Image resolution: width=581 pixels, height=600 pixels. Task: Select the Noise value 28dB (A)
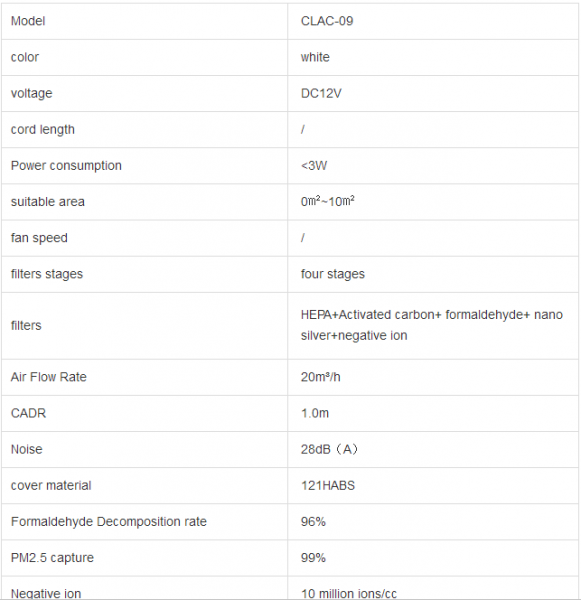point(329,449)
